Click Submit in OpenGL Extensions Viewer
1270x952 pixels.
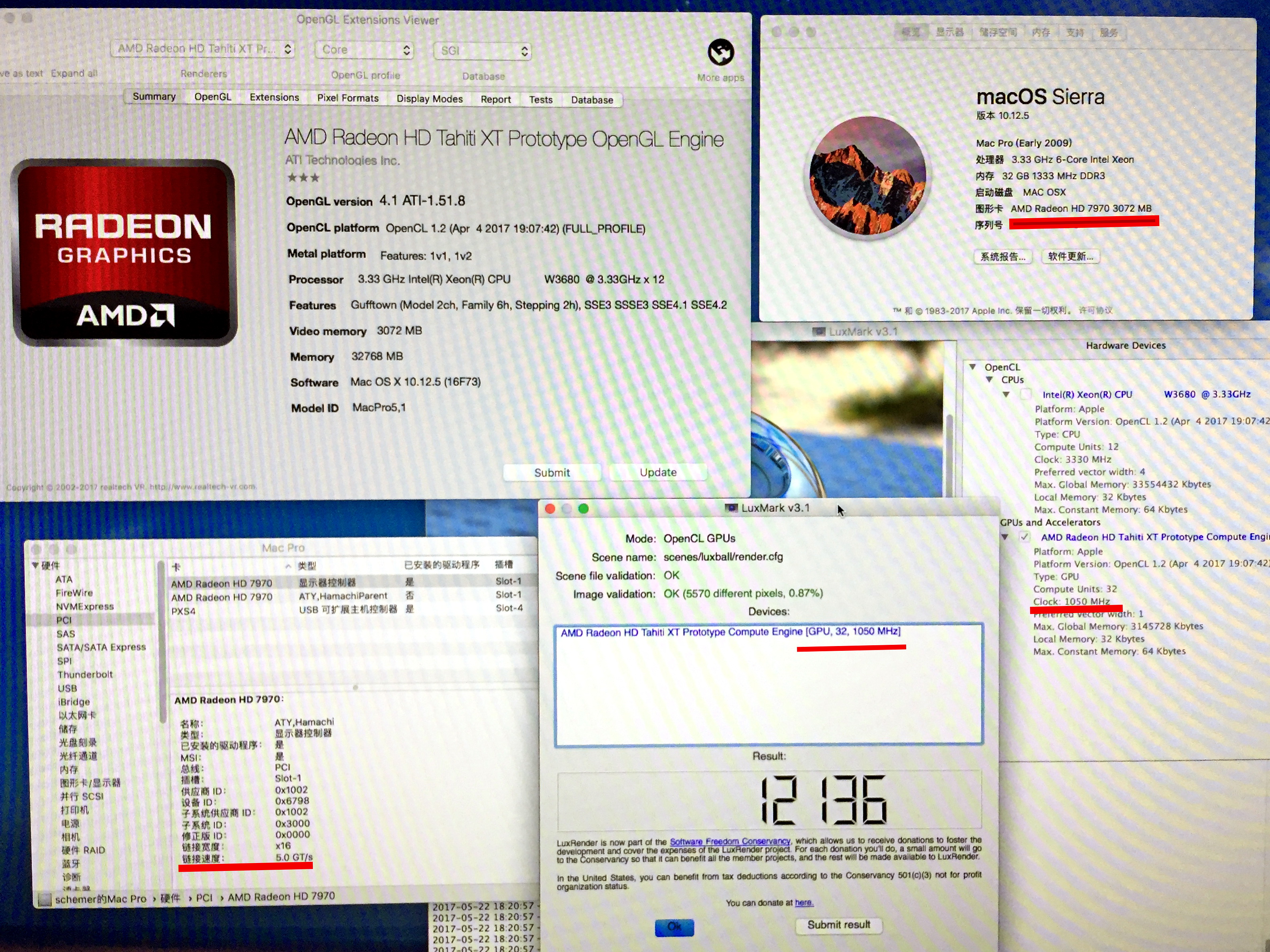pyautogui.click(x=552, y=473)
